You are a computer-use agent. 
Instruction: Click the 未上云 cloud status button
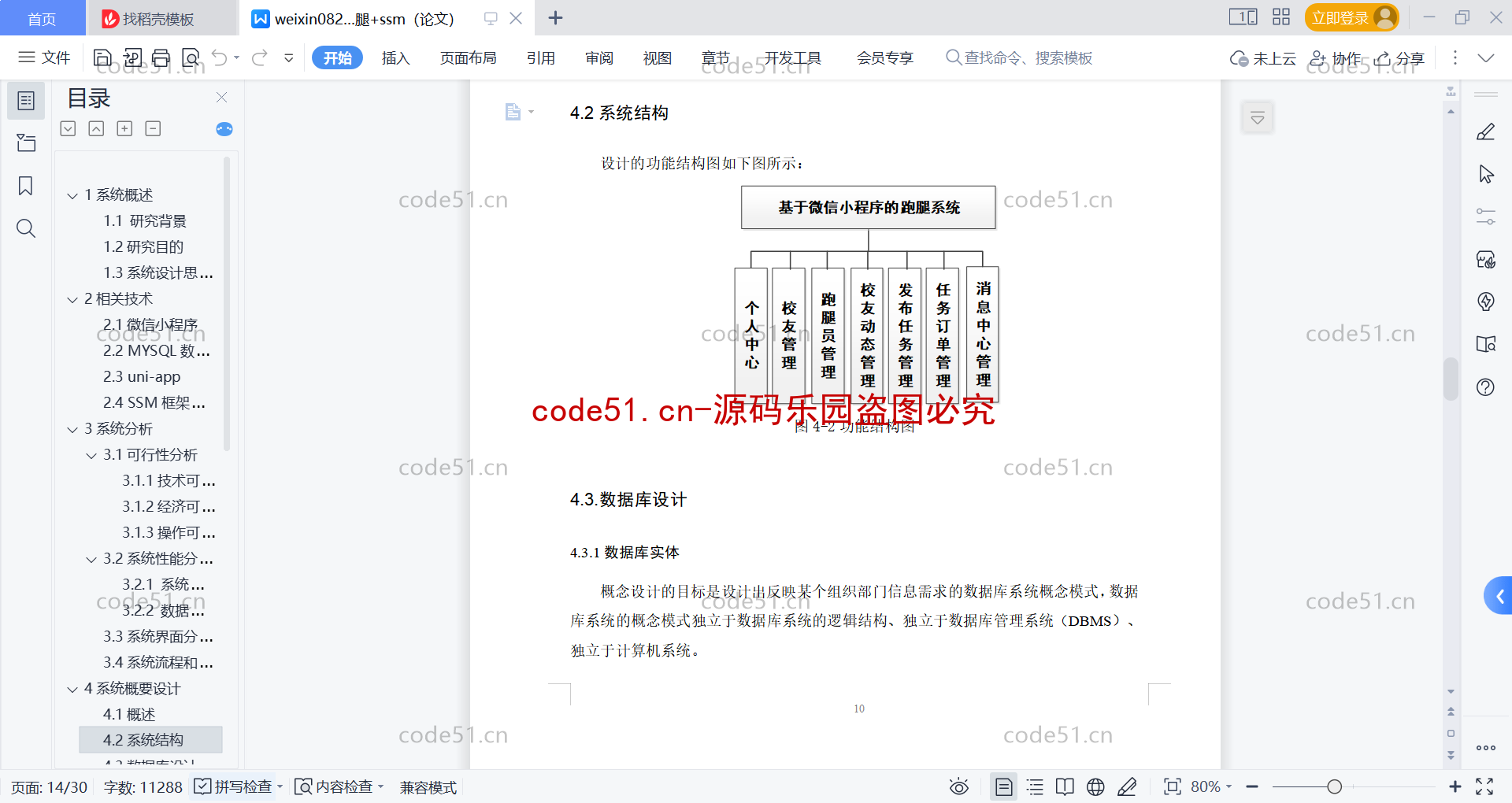coord(1263,58)
